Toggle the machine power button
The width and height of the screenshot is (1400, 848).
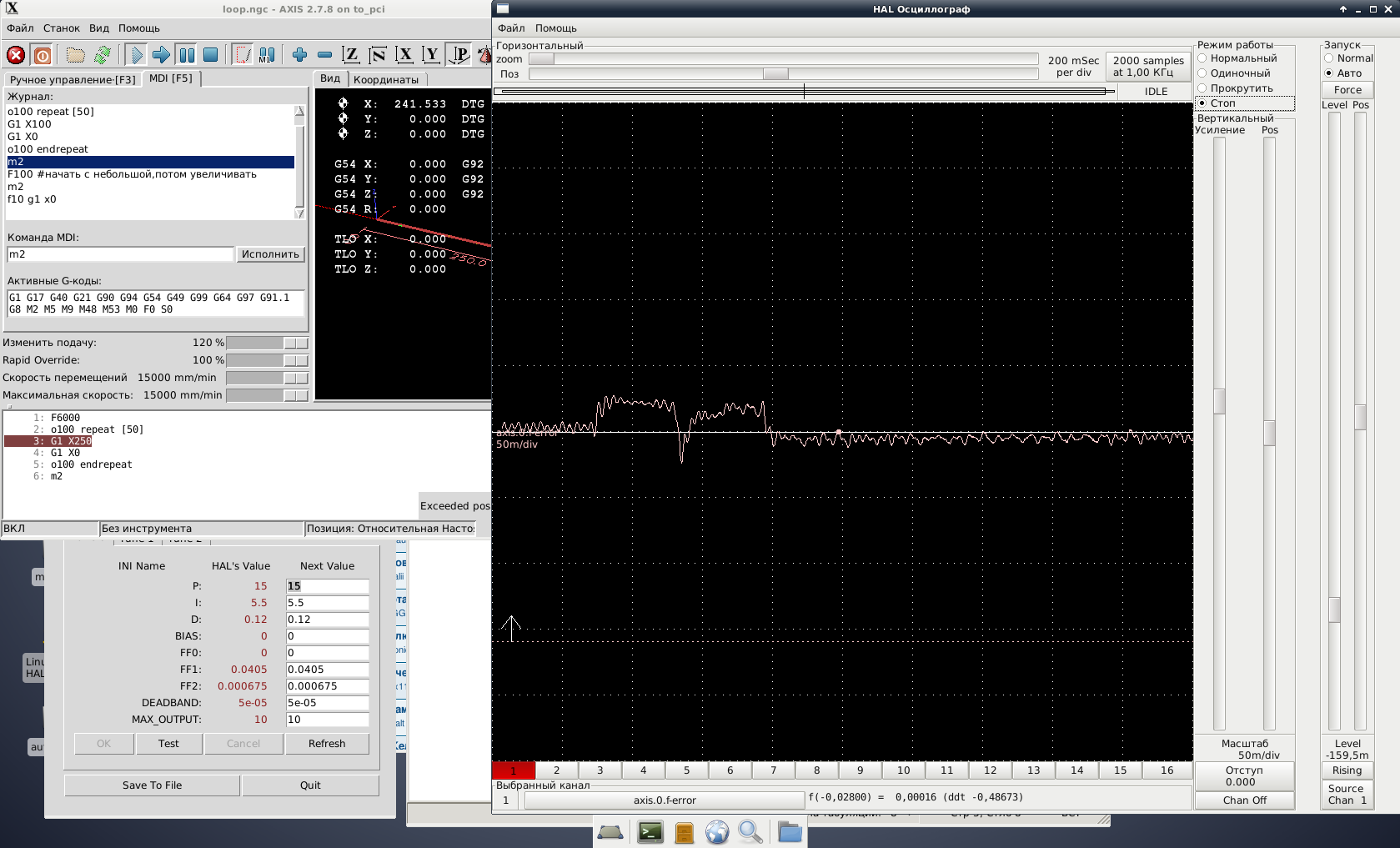pos(43,55)
